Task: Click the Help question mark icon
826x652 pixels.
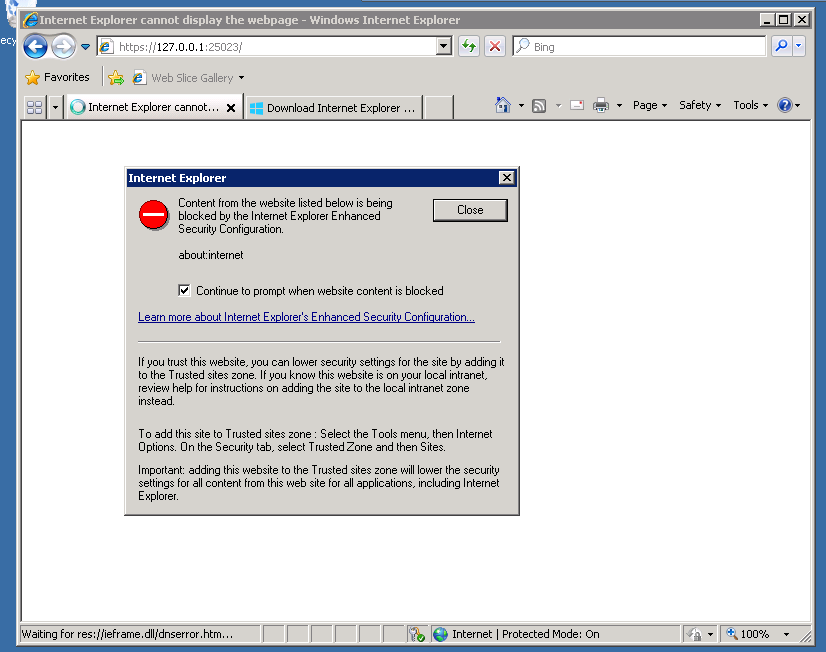Action: 785,105
